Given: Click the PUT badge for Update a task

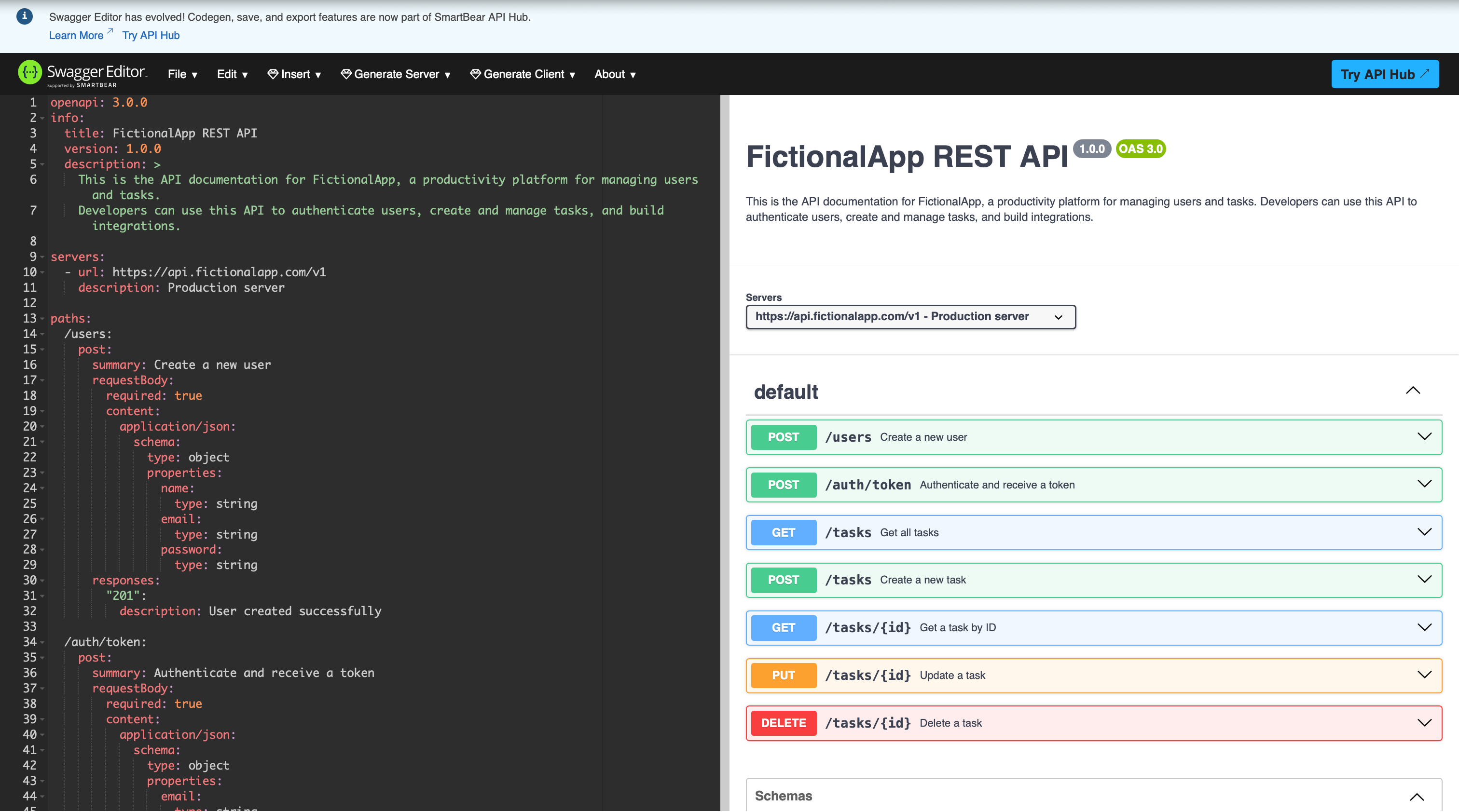Looking at the screenshot, I should pos(784,675).
